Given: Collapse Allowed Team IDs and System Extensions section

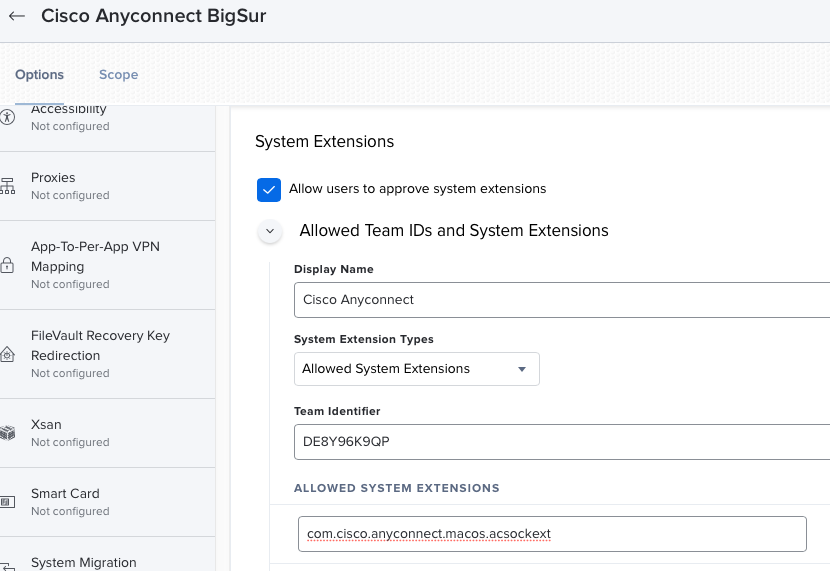Looking at the screenshot, I should click(270, 231).
